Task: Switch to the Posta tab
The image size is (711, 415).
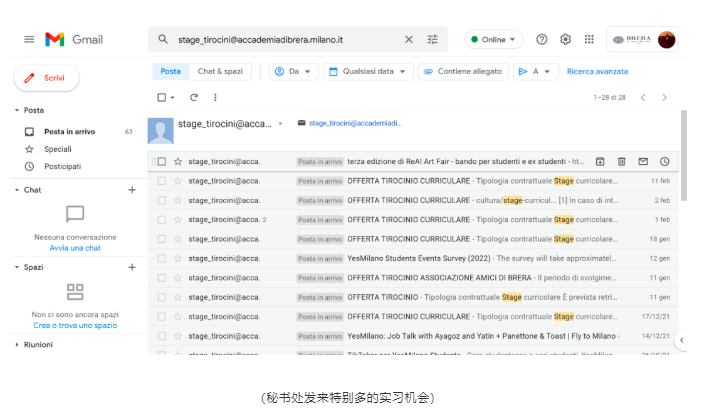Action: pyautogui.click(x=170, y=71)
